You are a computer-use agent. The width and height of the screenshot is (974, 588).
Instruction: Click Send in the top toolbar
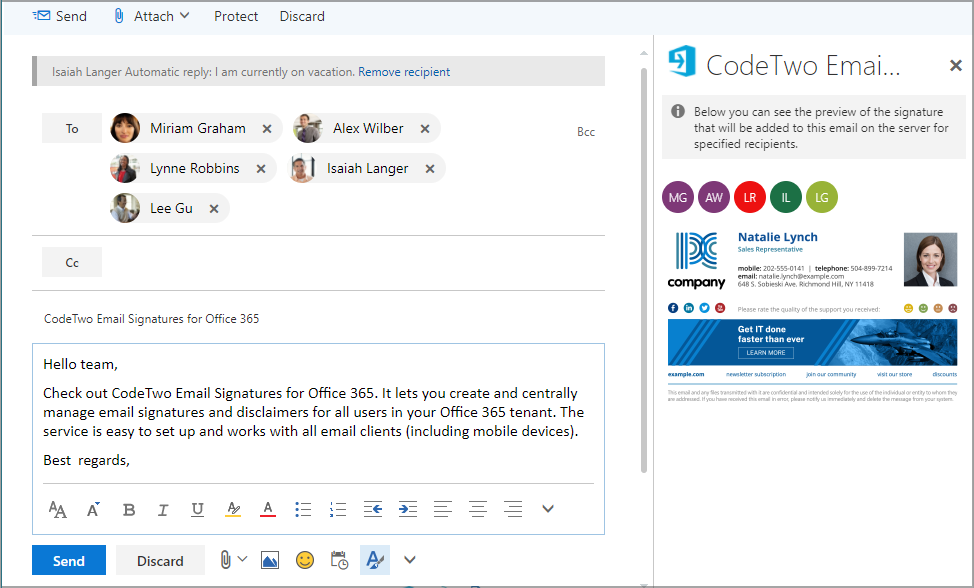tap(60, 16)
